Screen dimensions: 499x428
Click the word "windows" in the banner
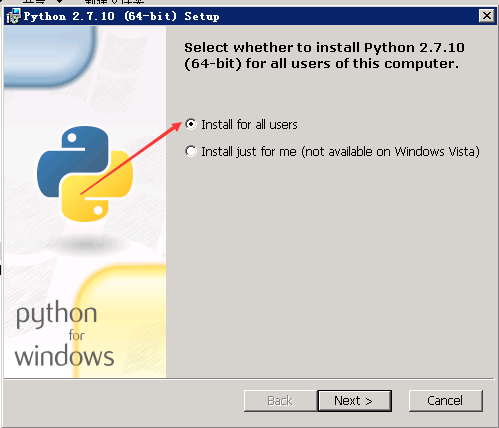(x=64, y=356)
